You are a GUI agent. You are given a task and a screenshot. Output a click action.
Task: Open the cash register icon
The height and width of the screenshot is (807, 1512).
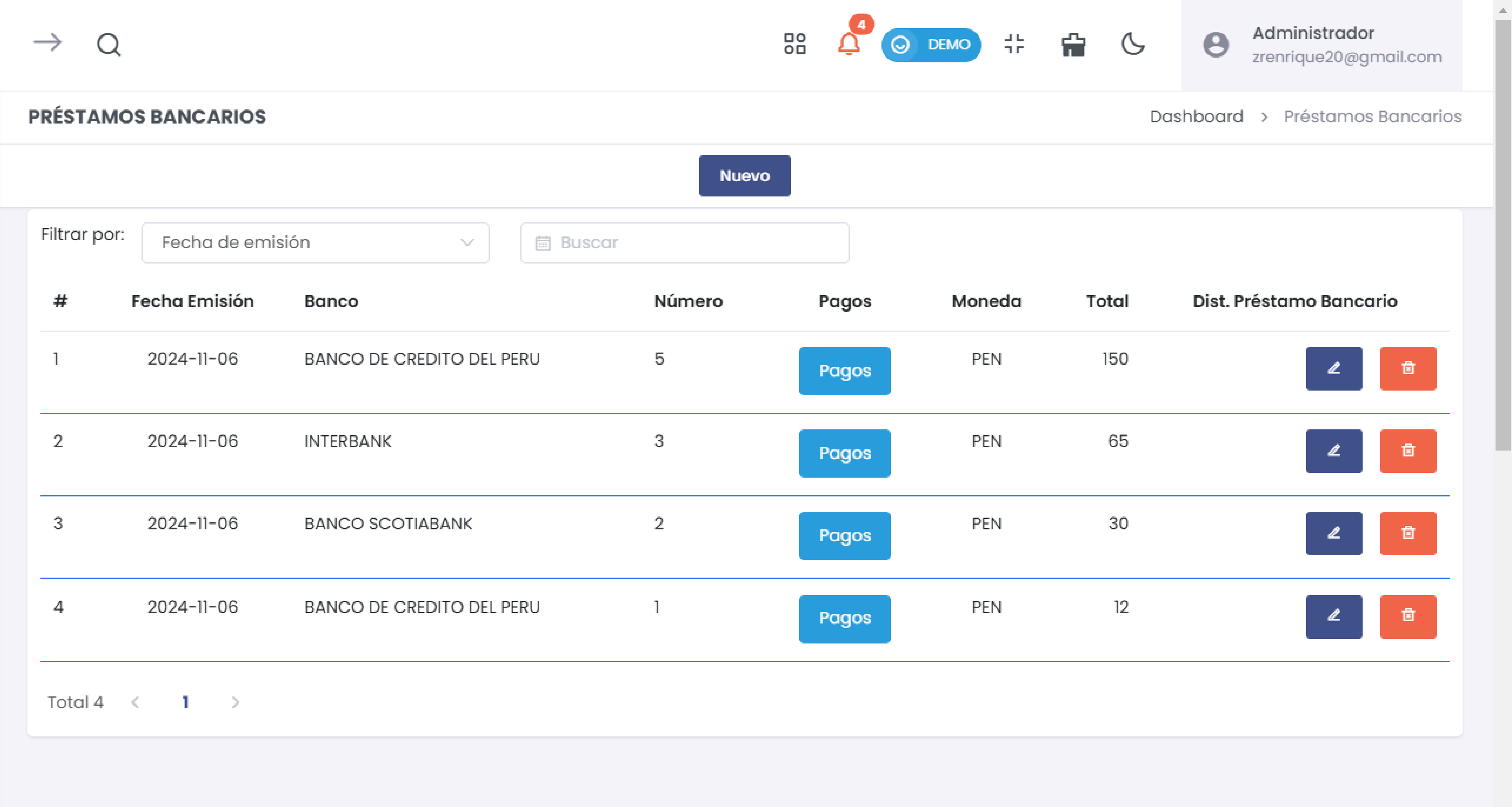[x=1073, y=45]
